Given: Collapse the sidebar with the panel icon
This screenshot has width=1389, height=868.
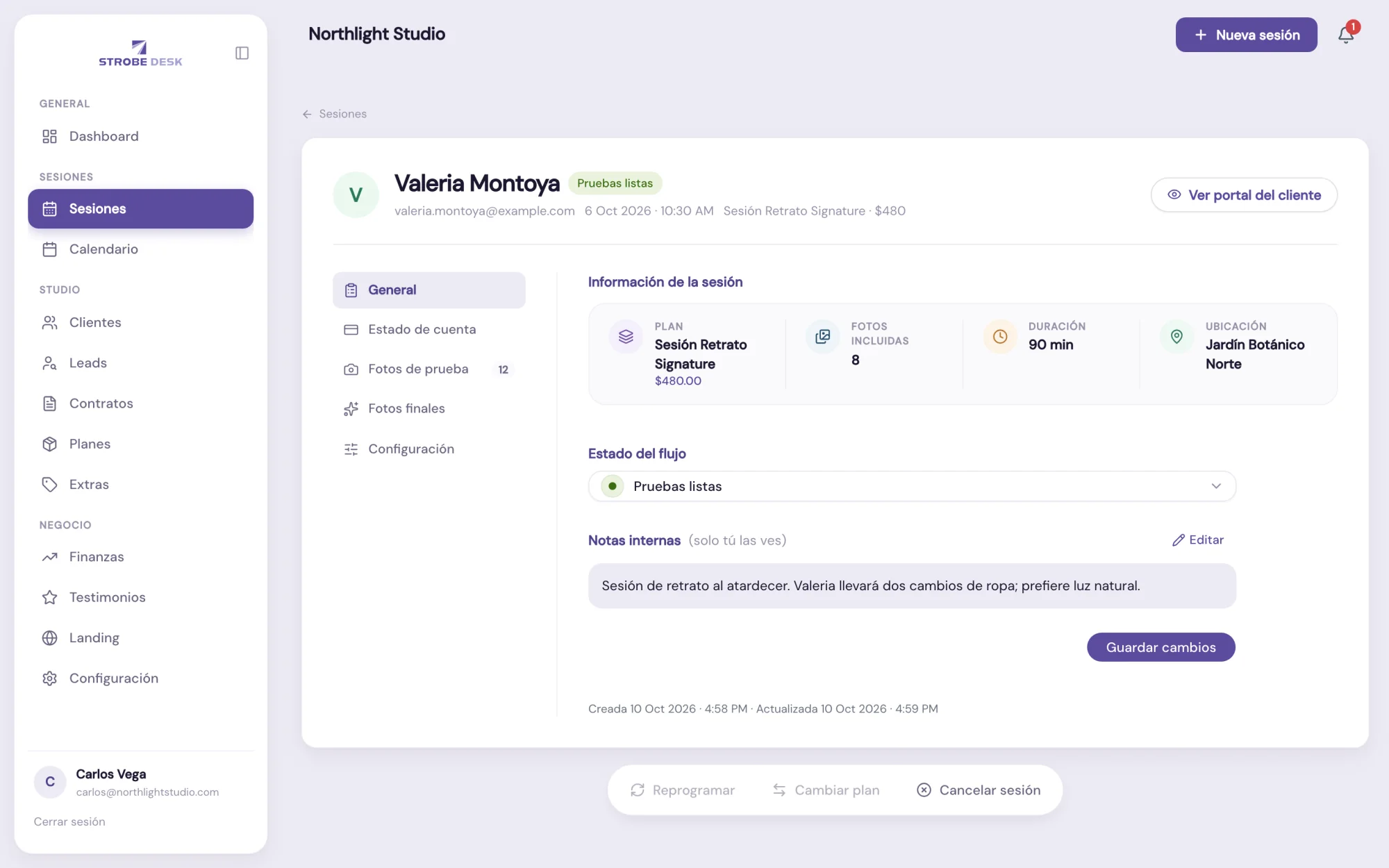Looking at the screenshot, I should pyautogui.click(x=242, y=53).
